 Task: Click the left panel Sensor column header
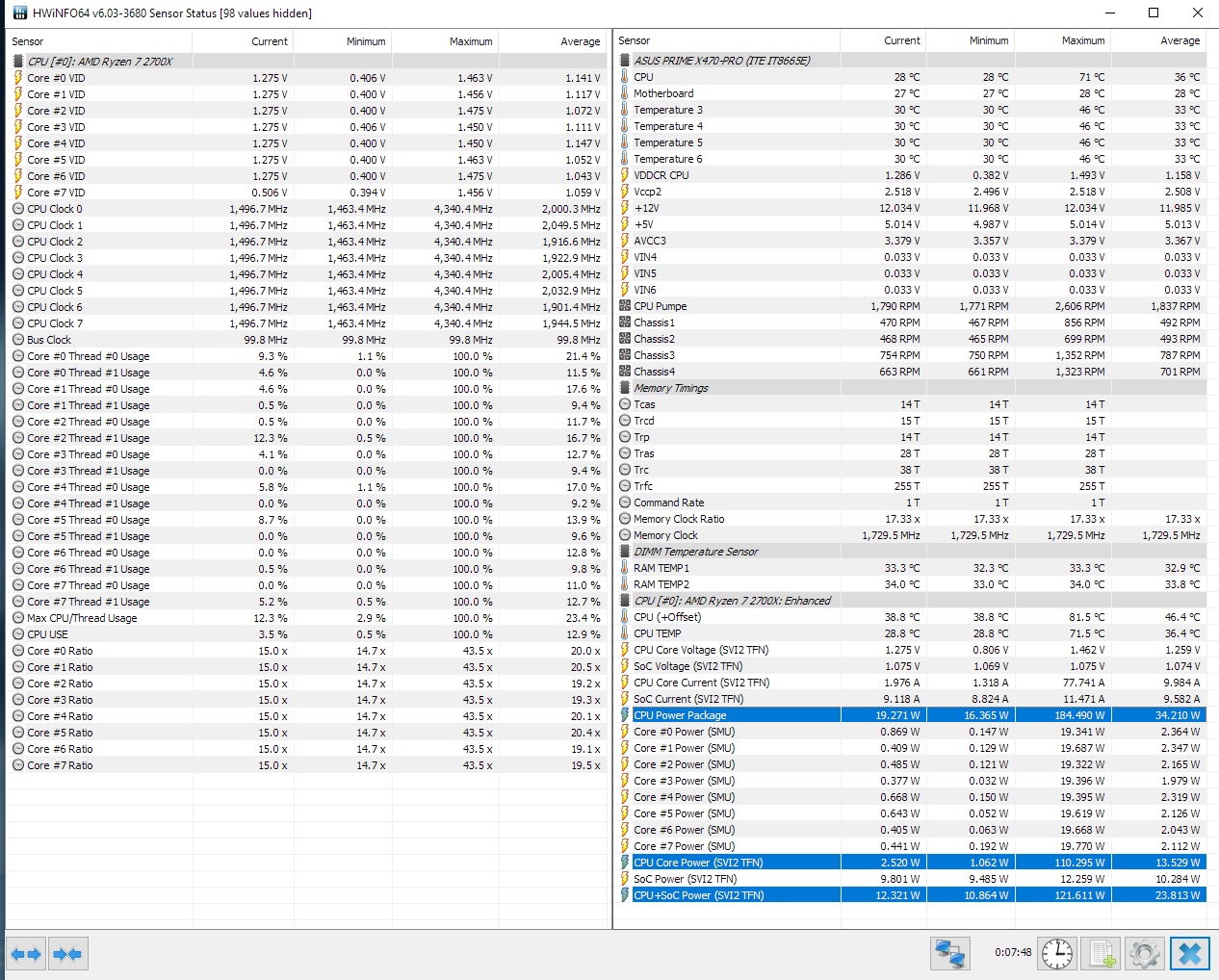[98, 41]
